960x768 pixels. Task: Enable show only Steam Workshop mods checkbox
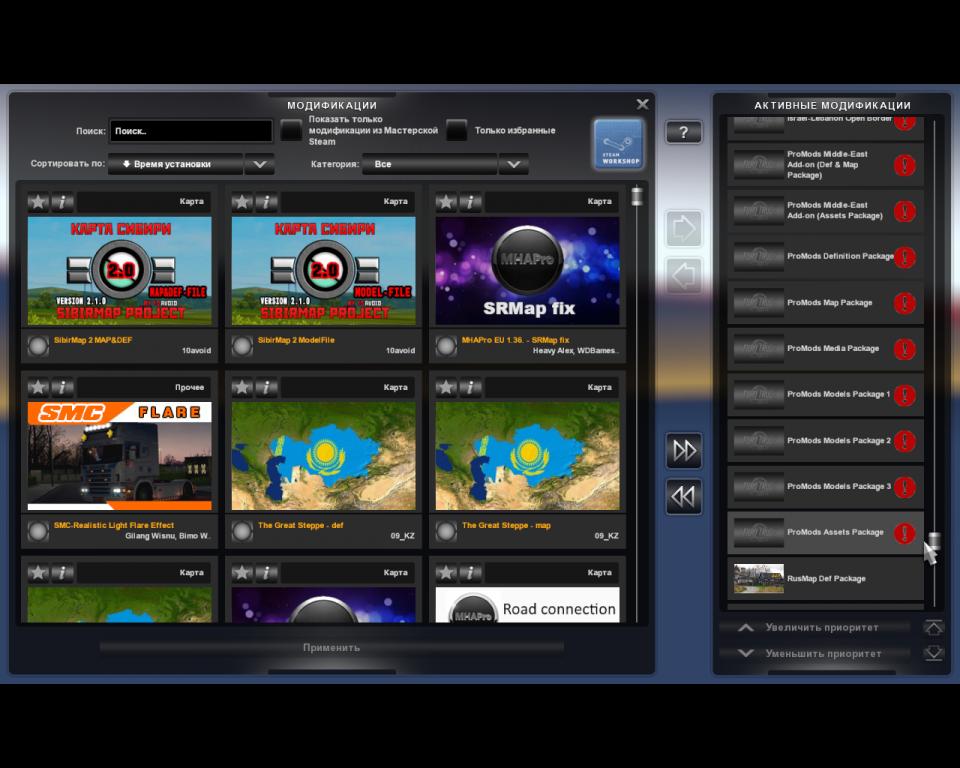(291, 130)
